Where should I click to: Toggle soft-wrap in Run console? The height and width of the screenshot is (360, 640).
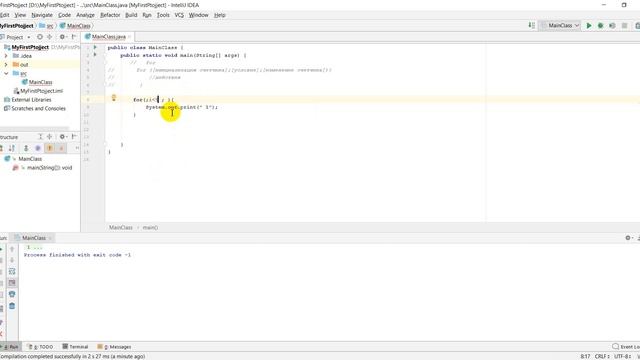(12, 271)
